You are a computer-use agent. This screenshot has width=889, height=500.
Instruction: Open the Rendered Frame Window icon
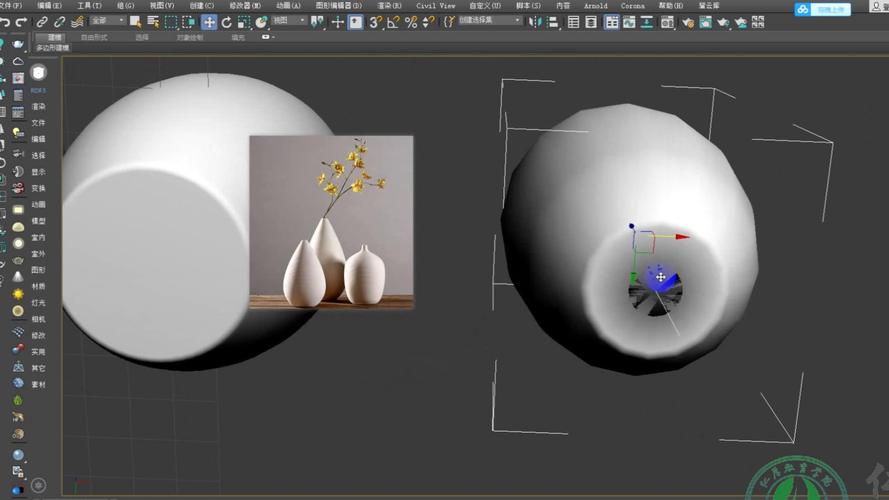pyautogui.click(x=705, y=22)
